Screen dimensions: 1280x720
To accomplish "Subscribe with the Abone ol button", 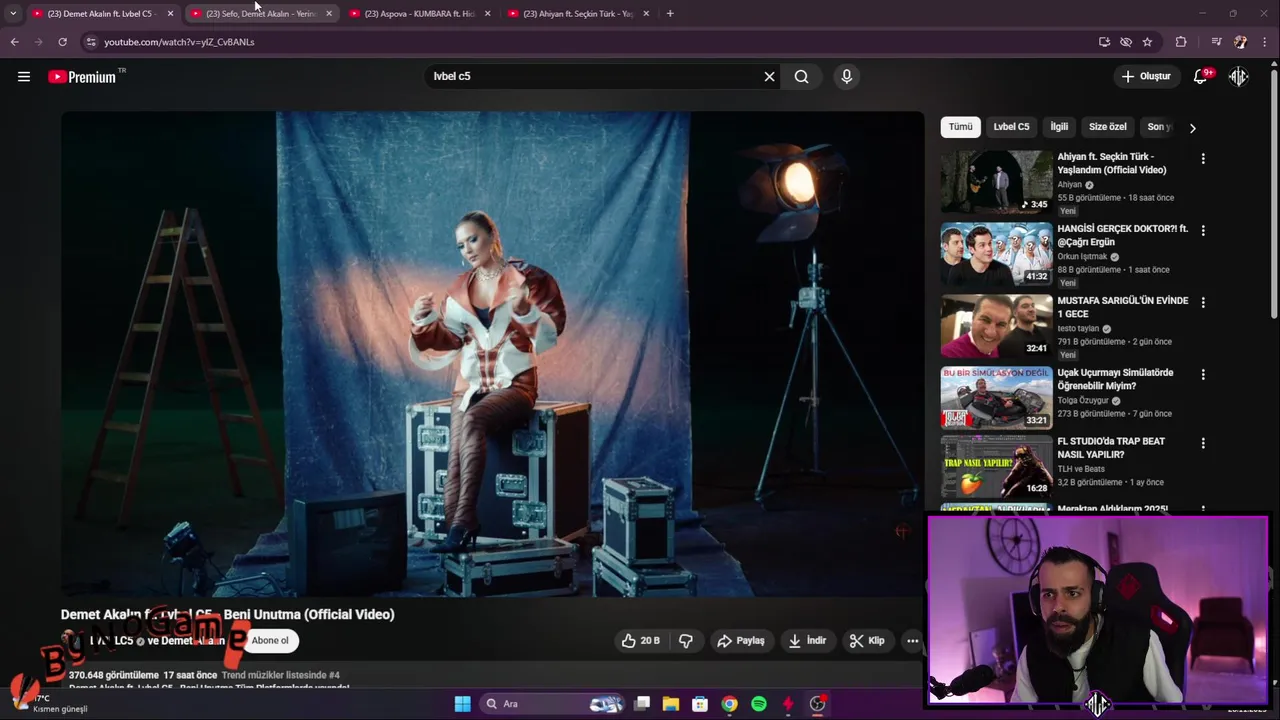I will coord(270,641).
